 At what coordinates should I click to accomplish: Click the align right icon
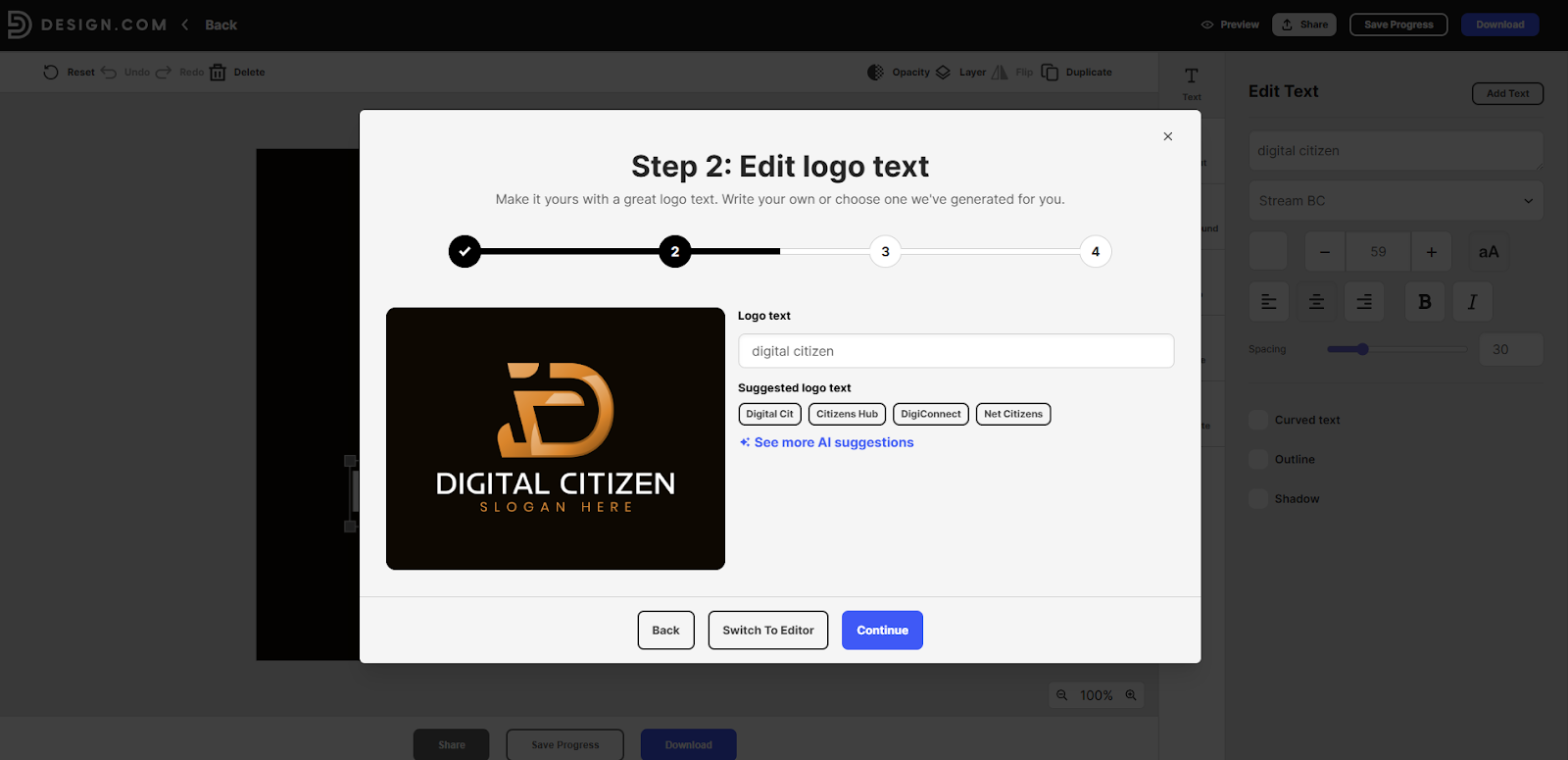[x=1364, y=302]
